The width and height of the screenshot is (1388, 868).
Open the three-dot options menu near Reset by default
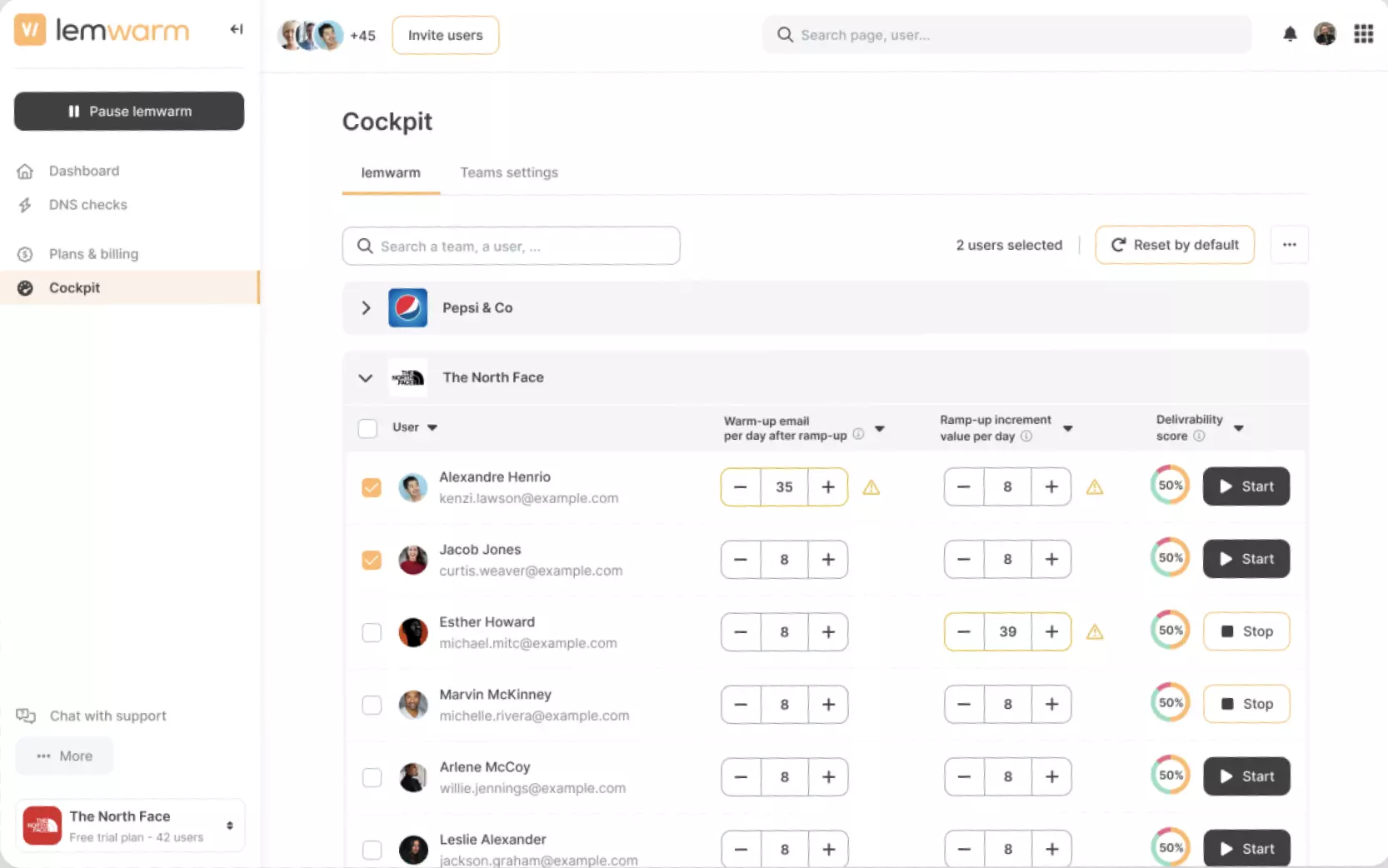[x=1289, y=244]
